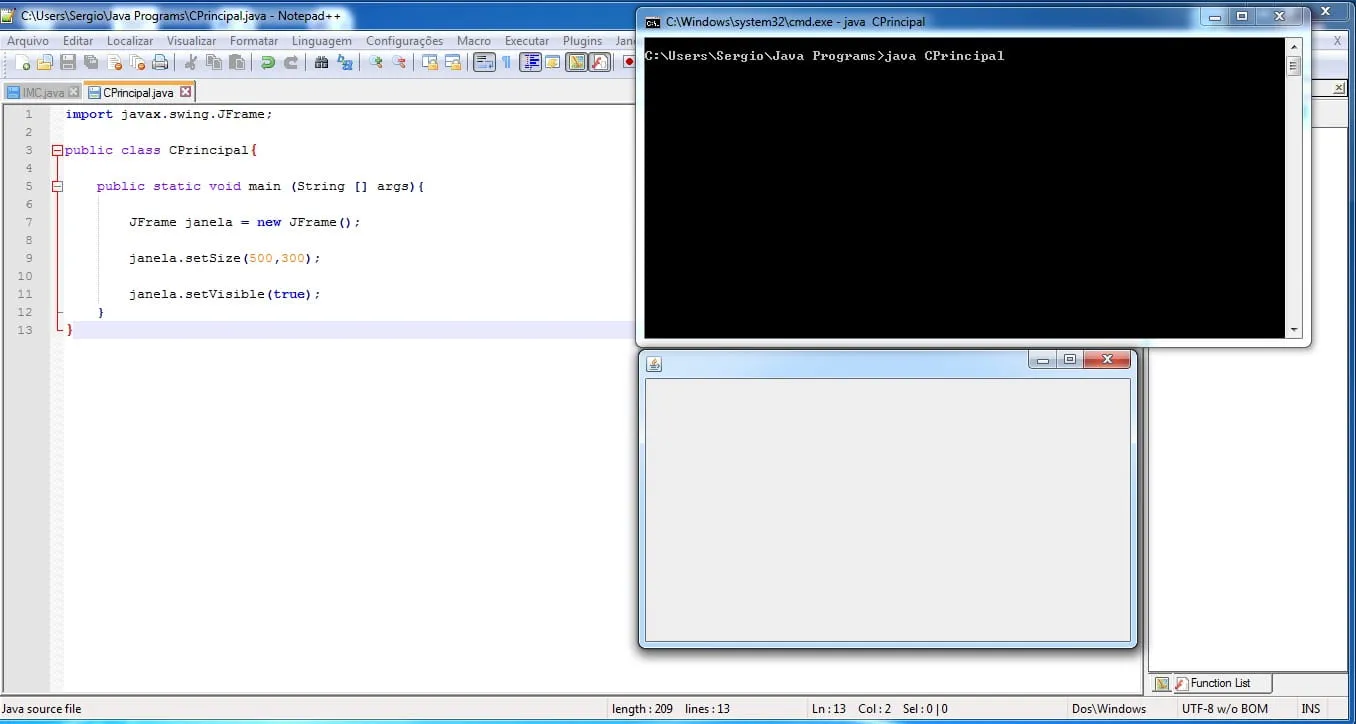Click the cmd.exe title bar icon
The image size is (1356, 724).
(x=652, y=21)
